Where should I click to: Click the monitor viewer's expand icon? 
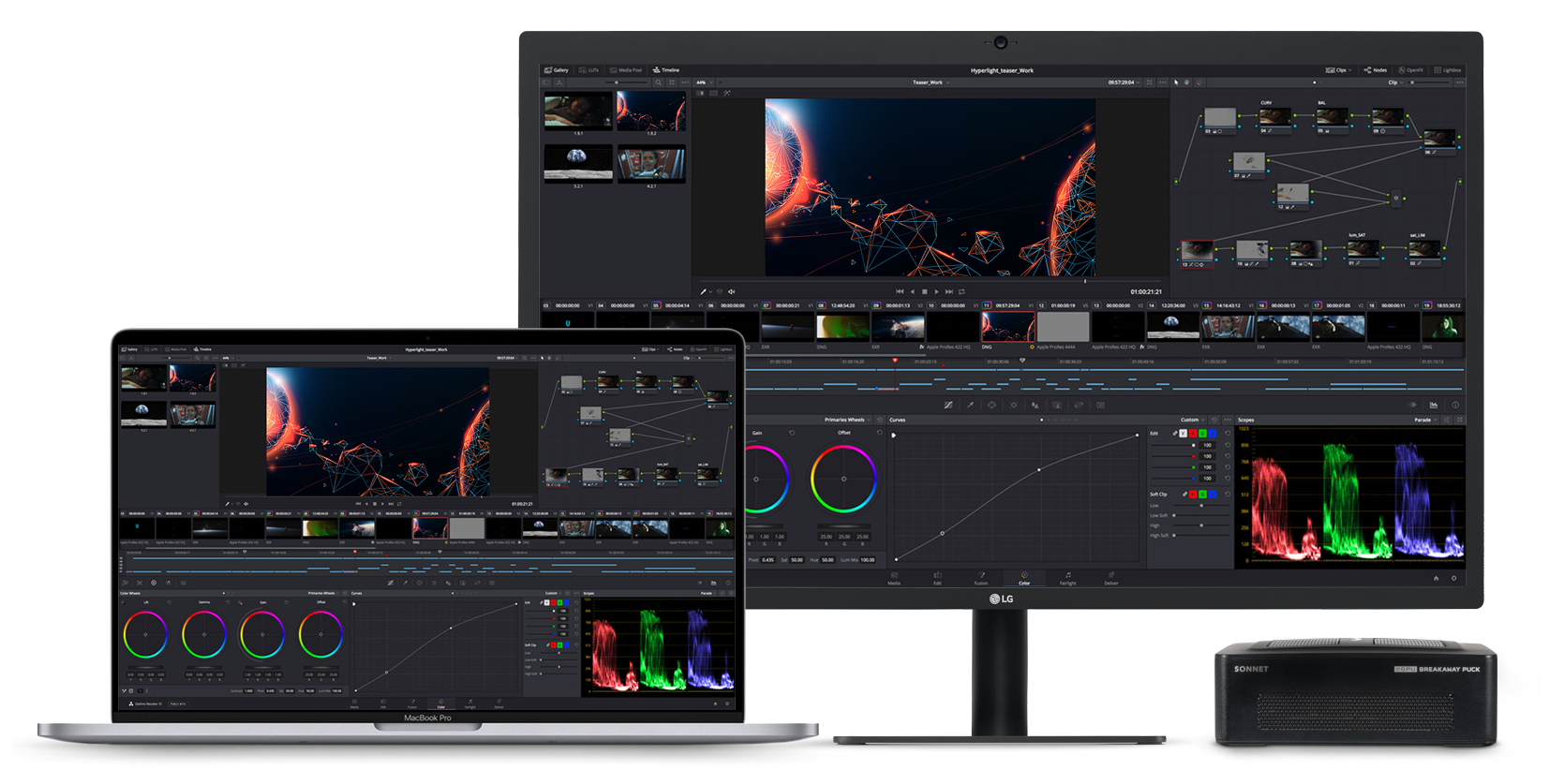tap(1150, 82)
